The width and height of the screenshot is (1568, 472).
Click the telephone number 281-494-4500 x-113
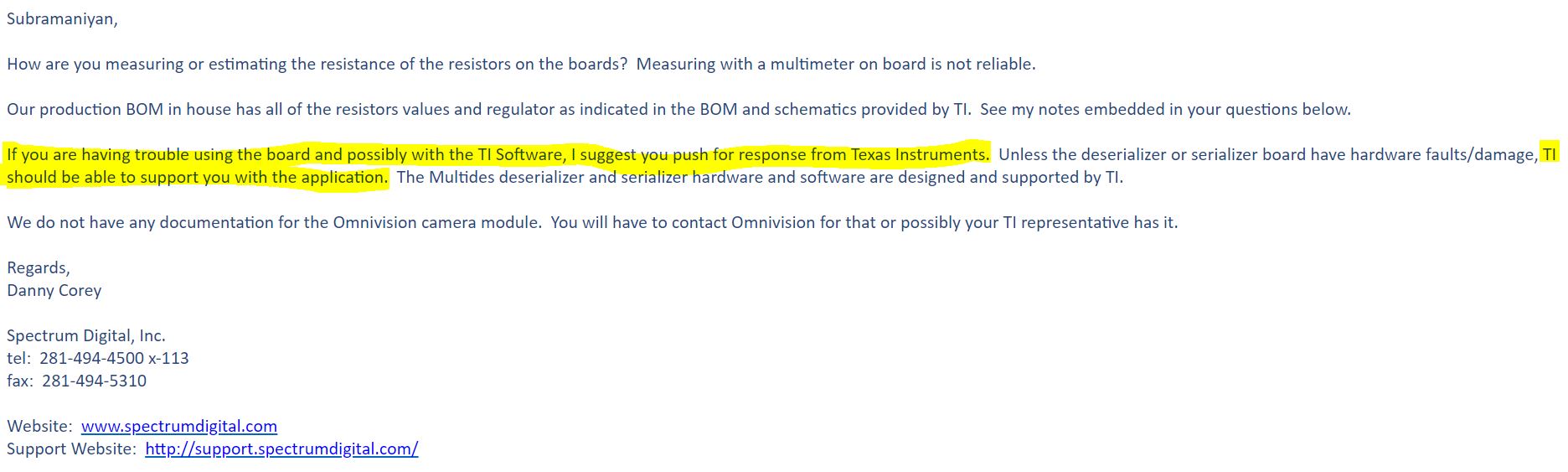coord(114,358)
